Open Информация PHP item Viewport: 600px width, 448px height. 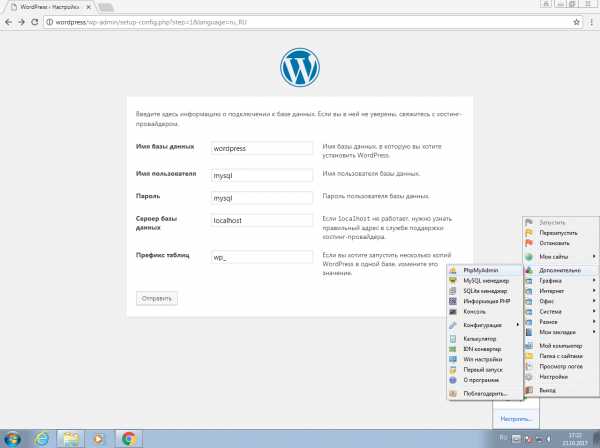point(485,301)
